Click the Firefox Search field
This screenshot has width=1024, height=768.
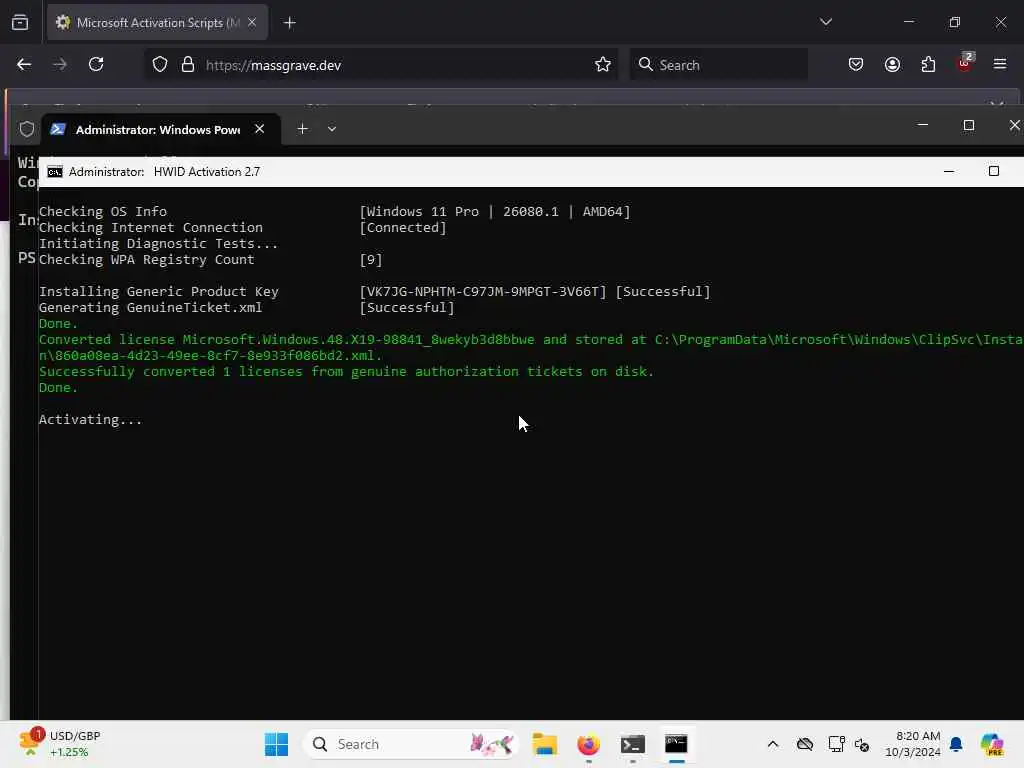[718, 65]
